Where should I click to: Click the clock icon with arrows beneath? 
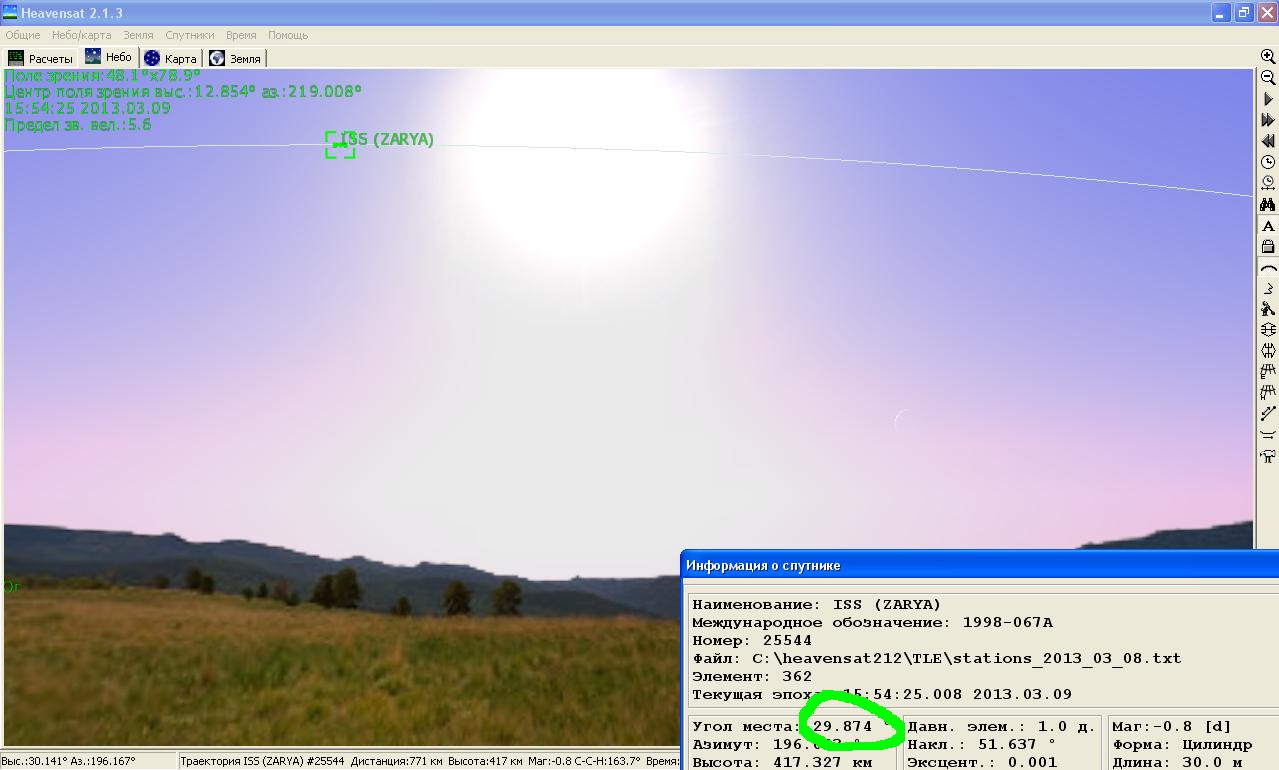click(x=1268, y=183)
